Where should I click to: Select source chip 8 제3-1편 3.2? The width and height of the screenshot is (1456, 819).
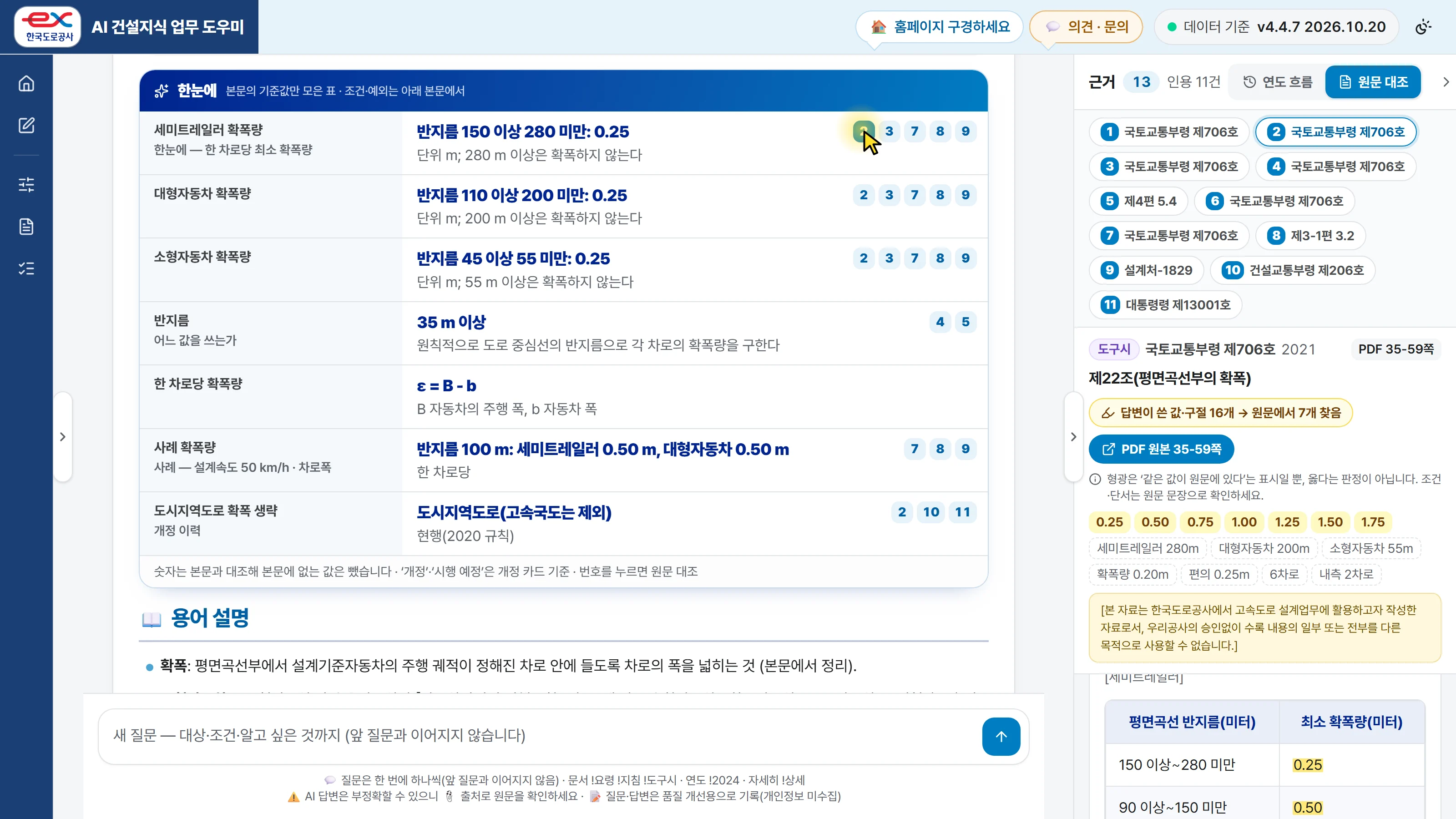(1311, 236)
